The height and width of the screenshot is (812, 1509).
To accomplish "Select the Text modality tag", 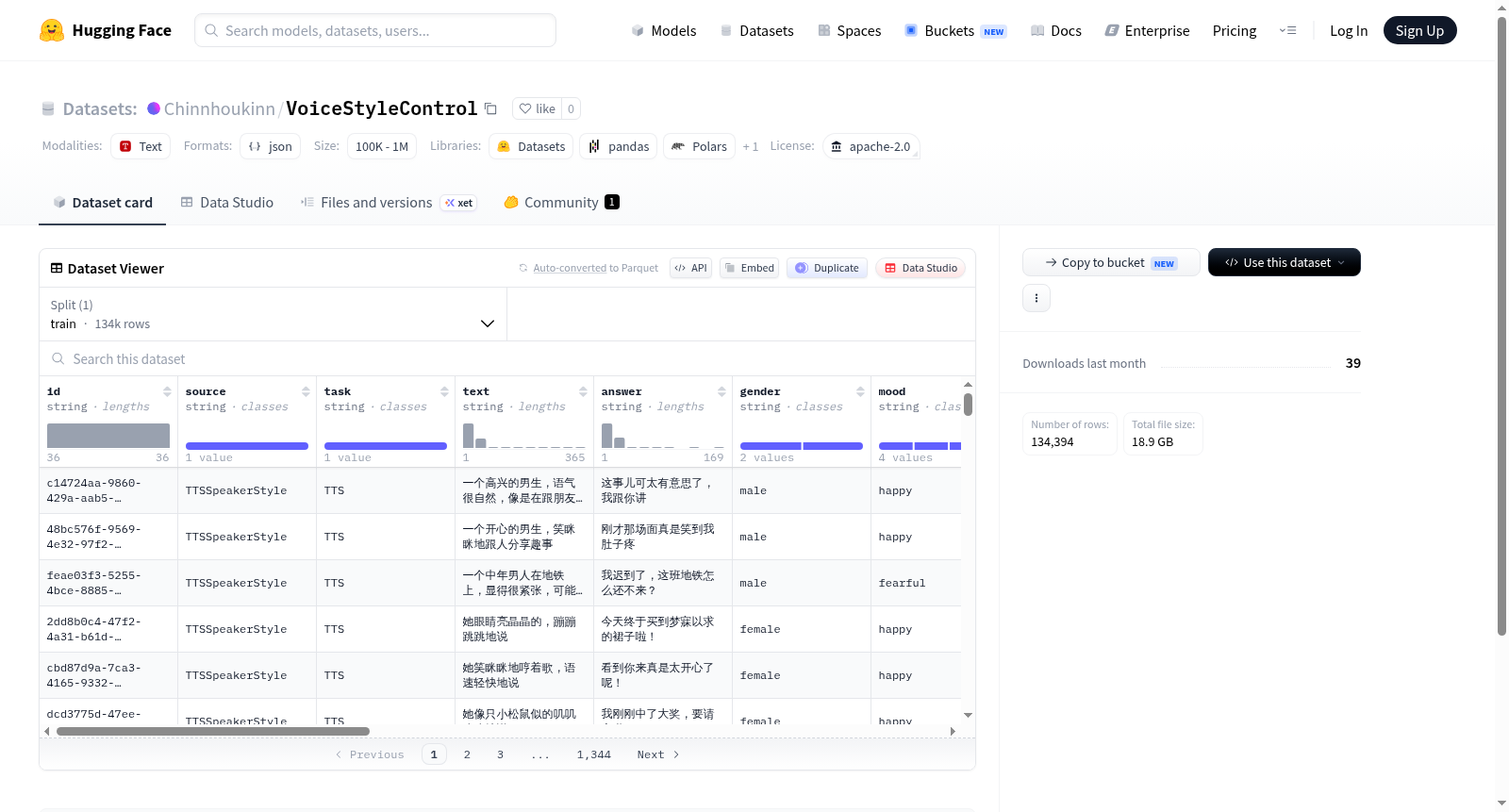I will (x=141, y=146).
